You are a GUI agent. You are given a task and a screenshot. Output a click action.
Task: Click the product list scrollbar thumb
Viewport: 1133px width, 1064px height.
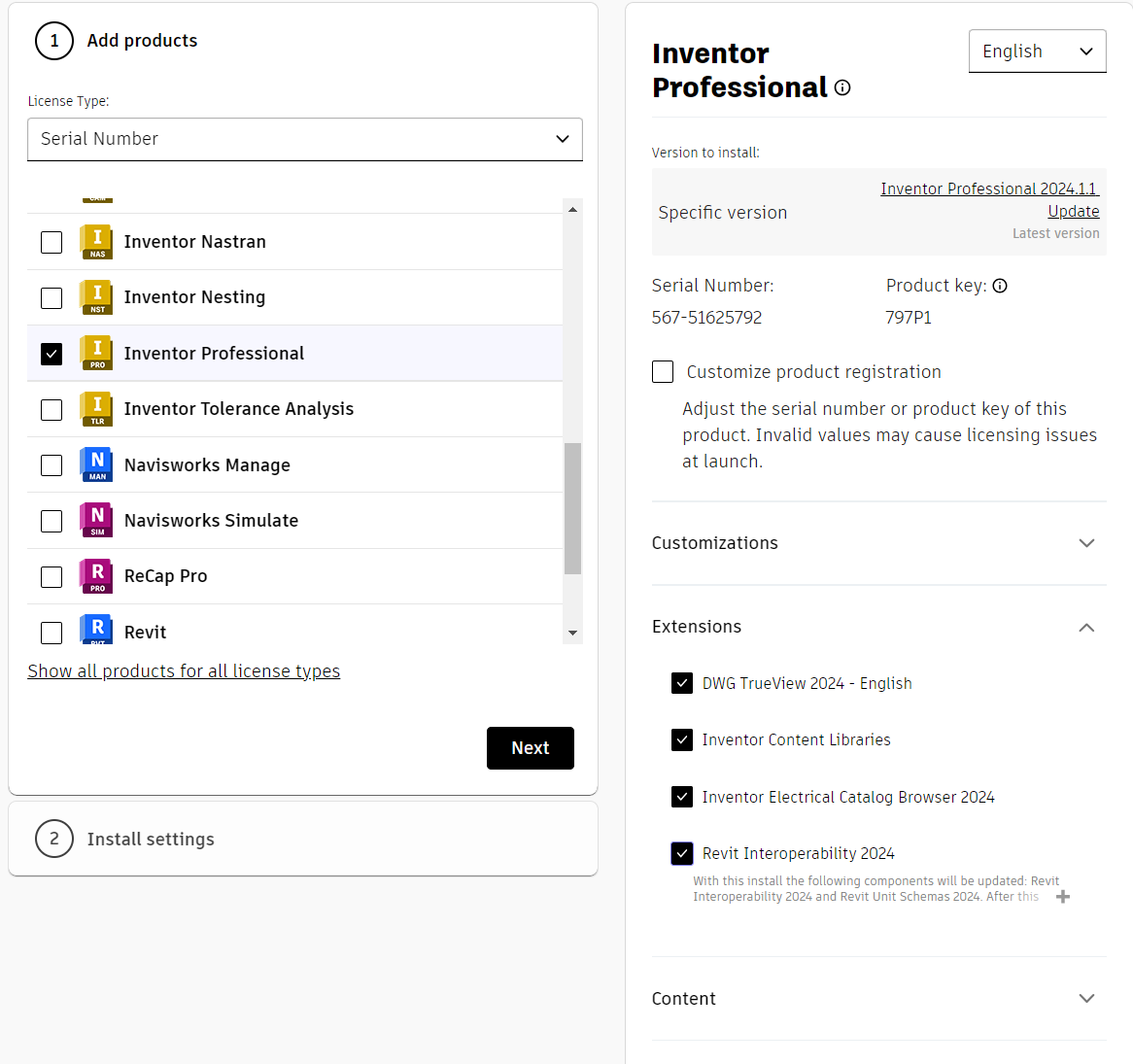(572, 508)
